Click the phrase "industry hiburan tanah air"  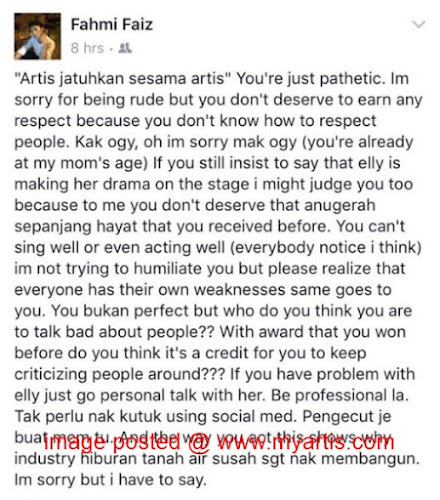[x=110, y=459]
